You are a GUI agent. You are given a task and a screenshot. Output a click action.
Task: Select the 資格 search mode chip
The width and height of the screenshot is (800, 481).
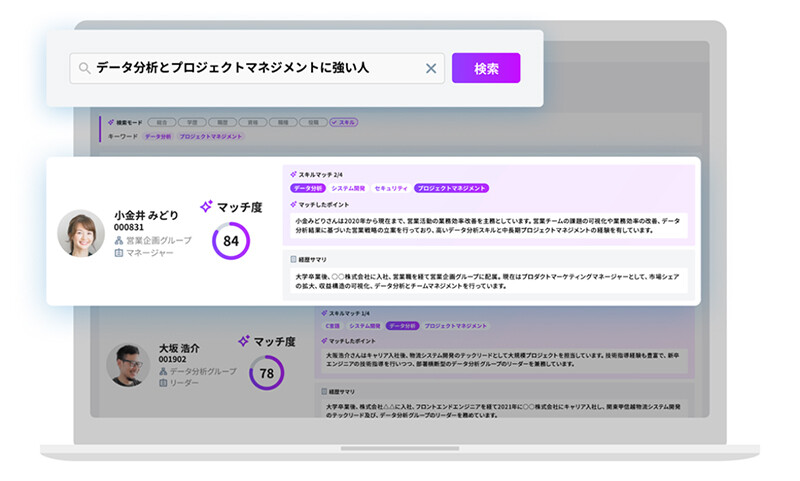tap(253, 122)
